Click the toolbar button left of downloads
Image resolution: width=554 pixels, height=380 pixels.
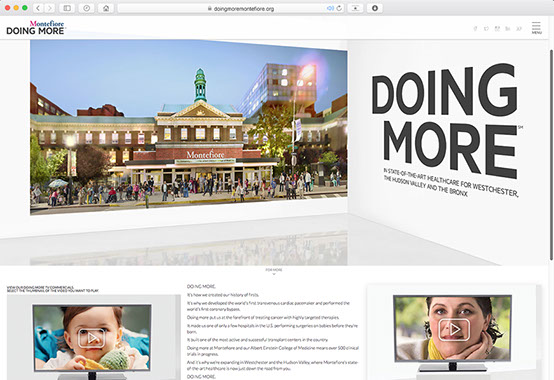[355, 8]
